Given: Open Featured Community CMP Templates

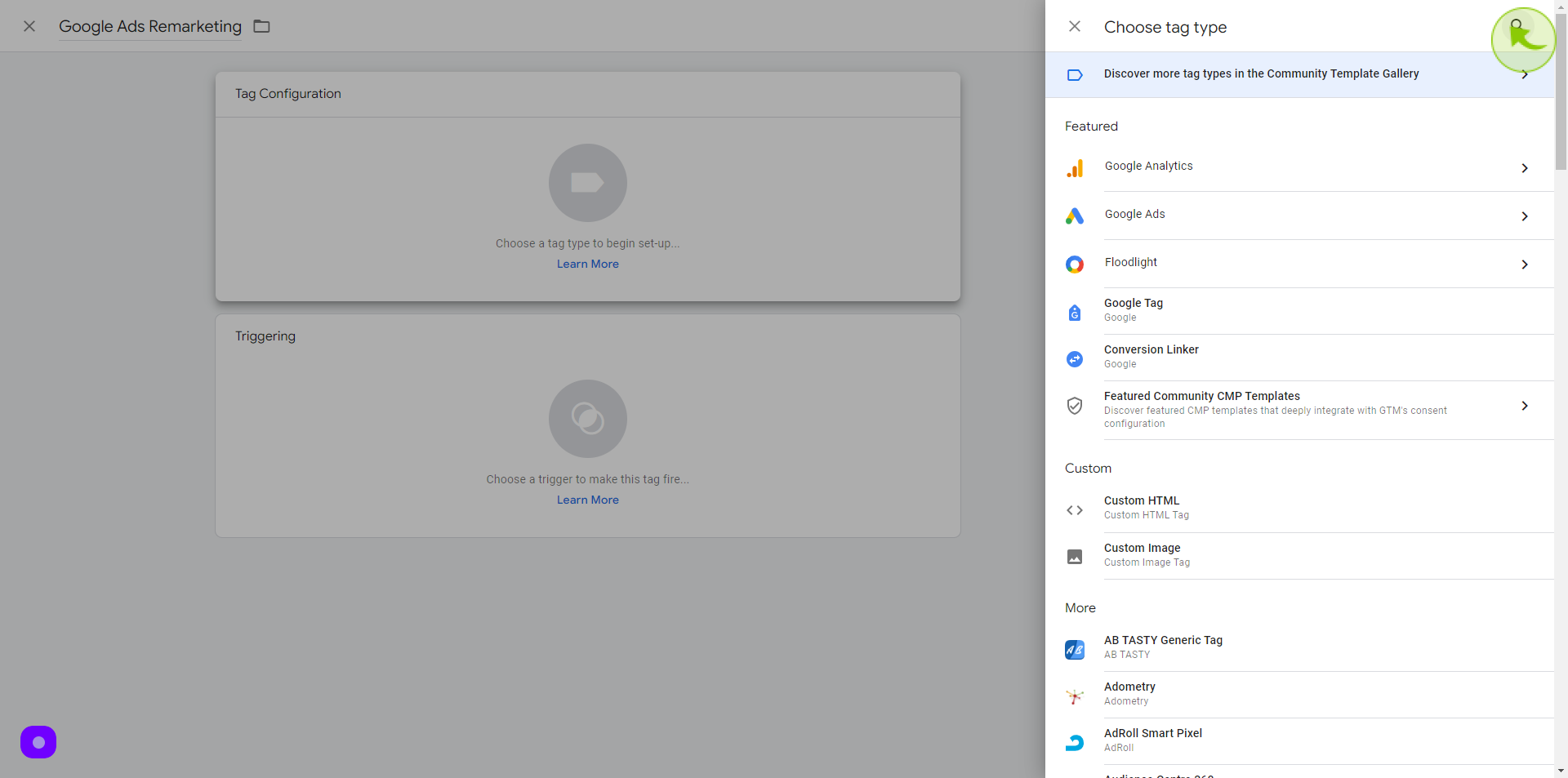Looking at the screenshot, I should pos(1299,410).
